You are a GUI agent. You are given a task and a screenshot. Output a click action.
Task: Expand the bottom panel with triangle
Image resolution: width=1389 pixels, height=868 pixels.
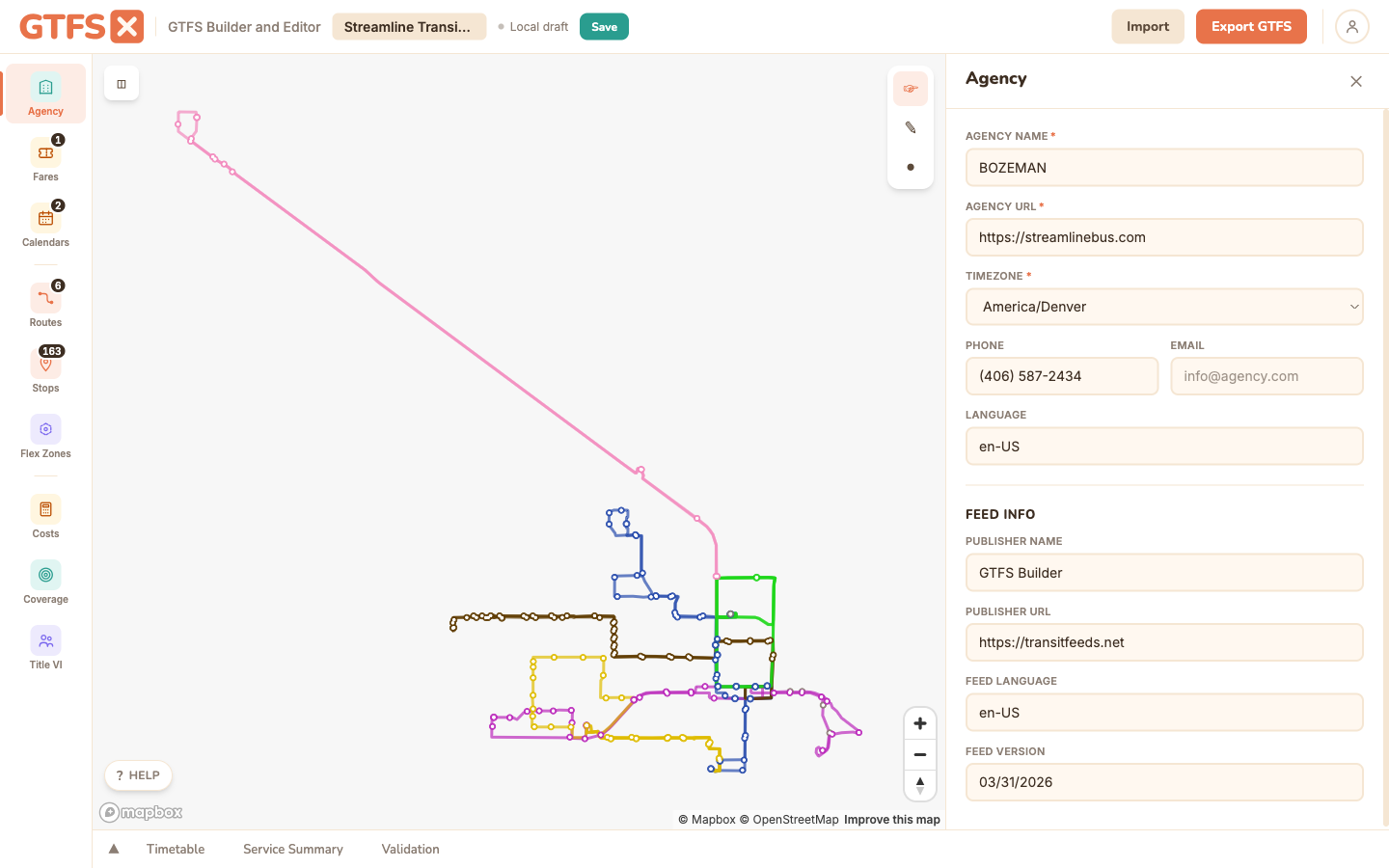tap(114, 849)
